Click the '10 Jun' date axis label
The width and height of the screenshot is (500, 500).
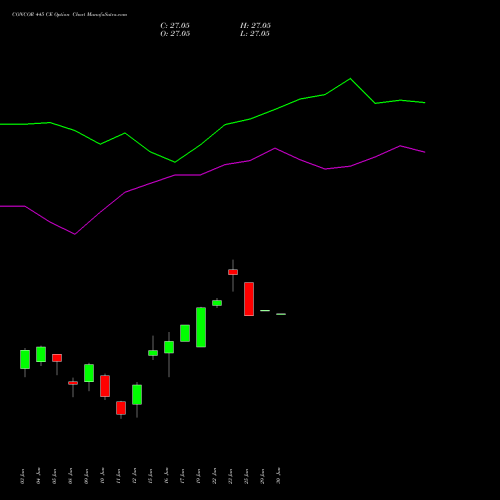[x=103, y=476]
